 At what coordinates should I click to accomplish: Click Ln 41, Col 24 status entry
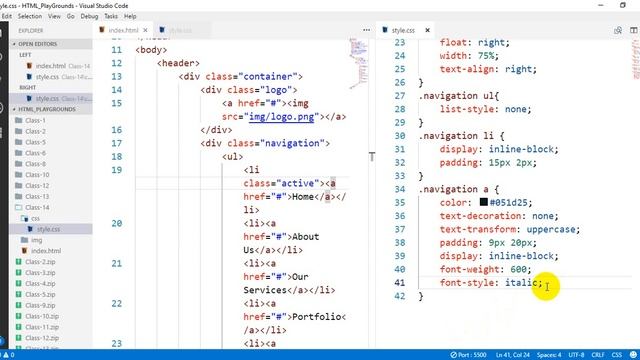pyautogui.click(x=512, y=355)
